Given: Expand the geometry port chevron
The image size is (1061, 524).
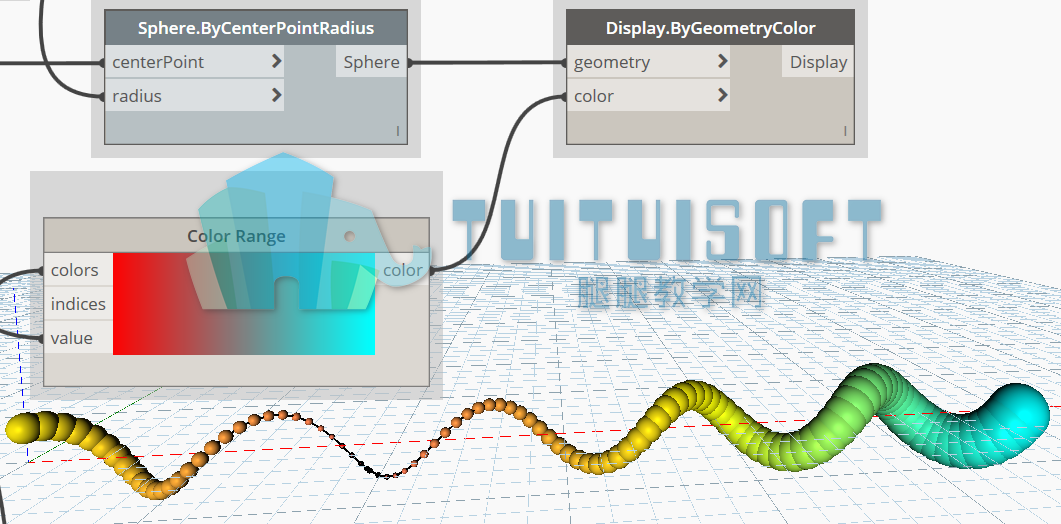Looking at the screenshot, I should coord(723,62).
